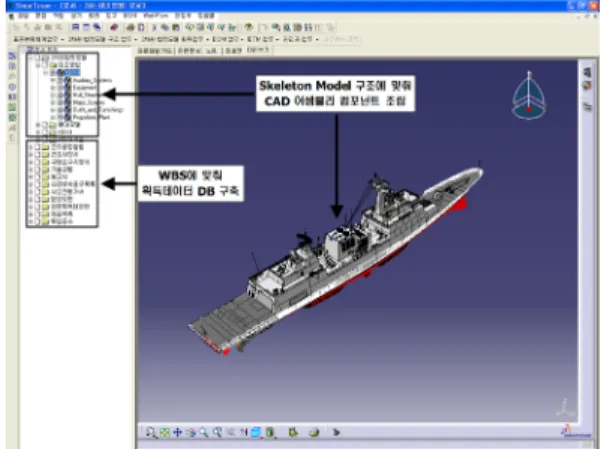Click the Zoom In magnifier icon
Viewport: 601px width, 449px height.
[204, 432]
